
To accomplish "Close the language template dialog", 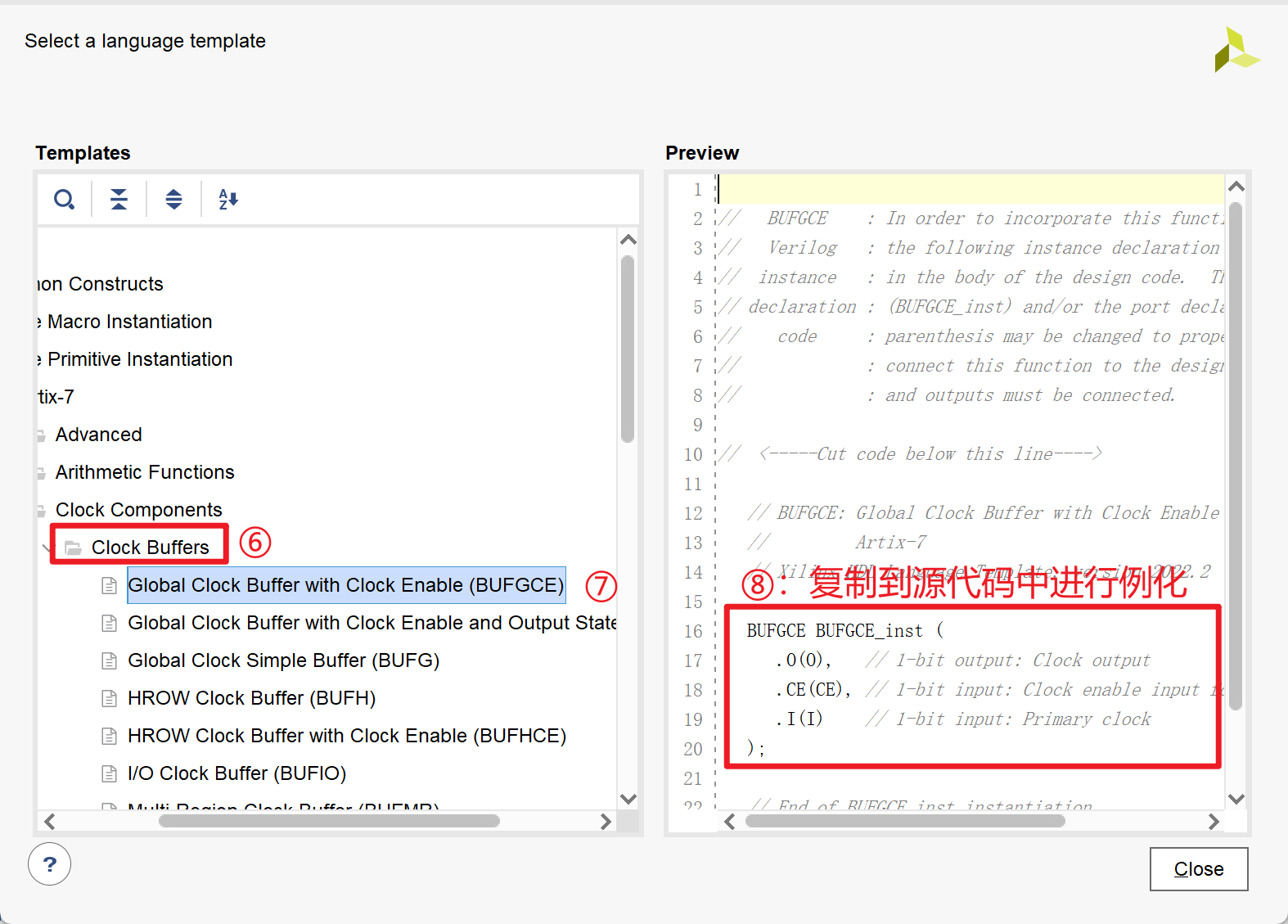I will (x=1199, y=869).
